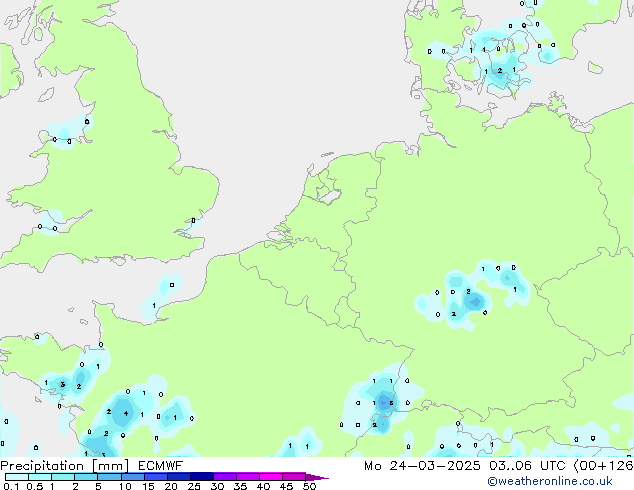Click the '0.5' legend value

(x=35, y=486)
